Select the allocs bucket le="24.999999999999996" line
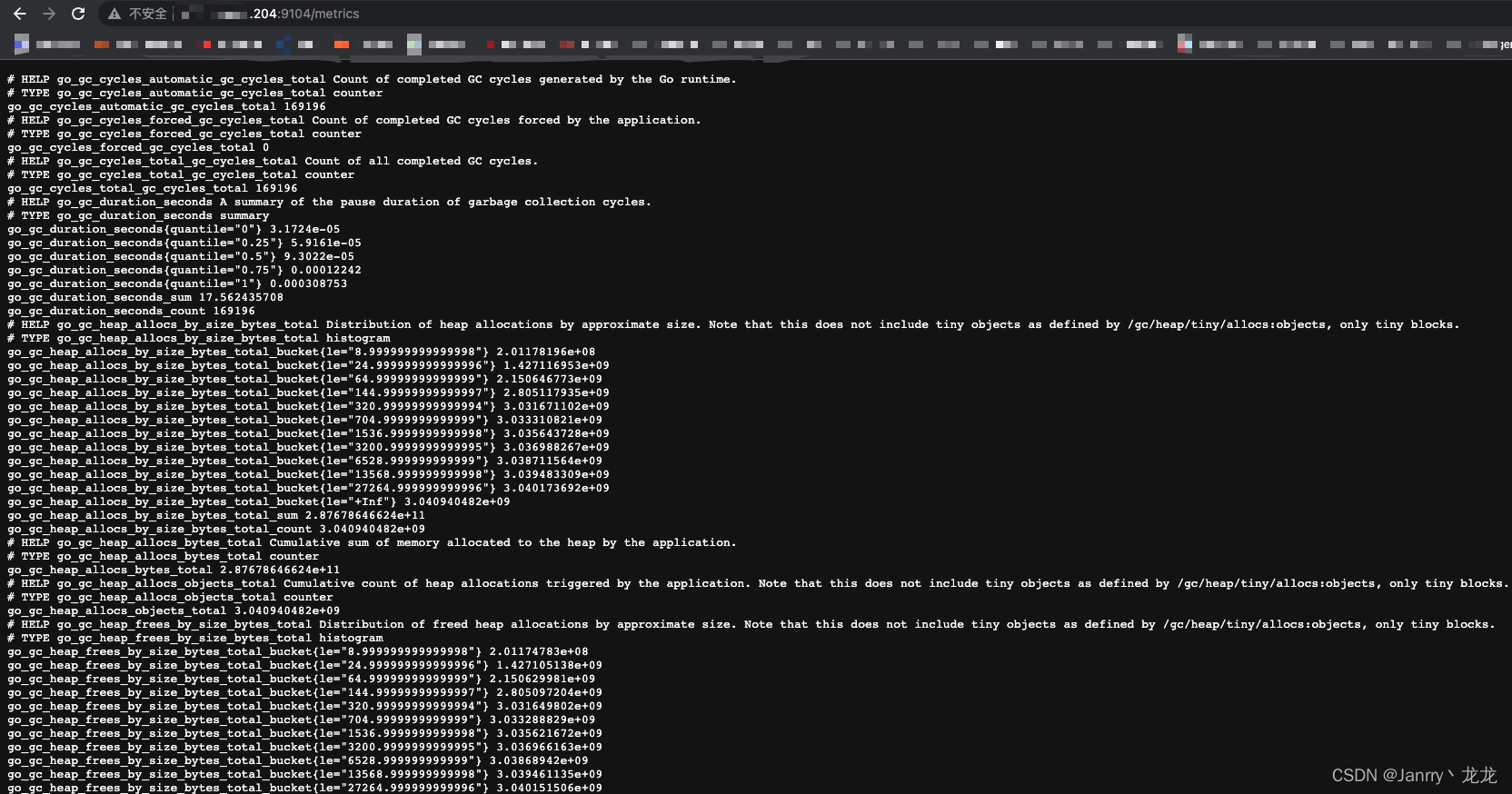This screenshot has height=794, width=1512. 309,366
